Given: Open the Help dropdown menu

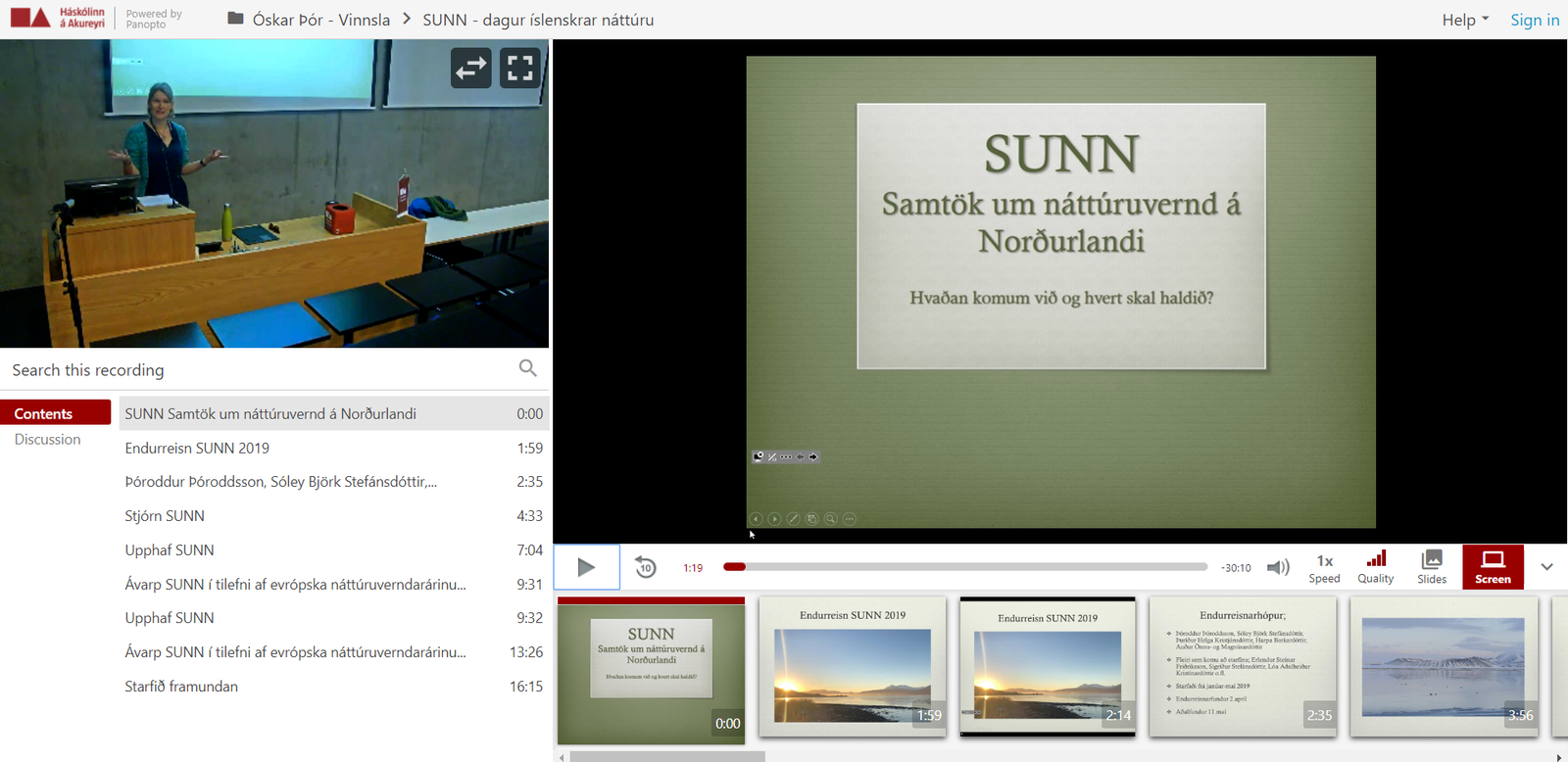Looking at the screenshot, I should point(1465,20).
